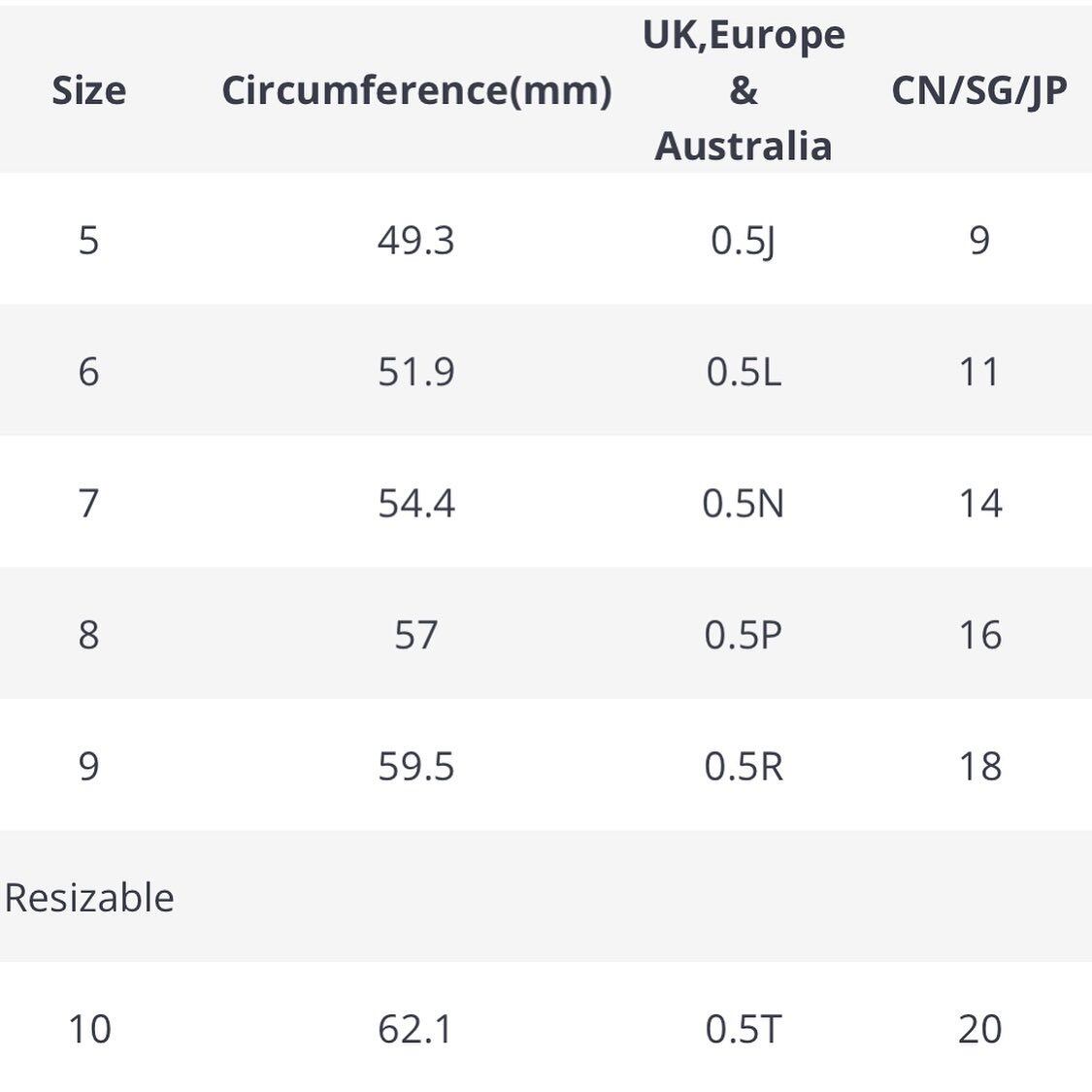Select size 5 in the table
The height and width of the screenshot is (1092, 1092).
(x=88, y=239)
